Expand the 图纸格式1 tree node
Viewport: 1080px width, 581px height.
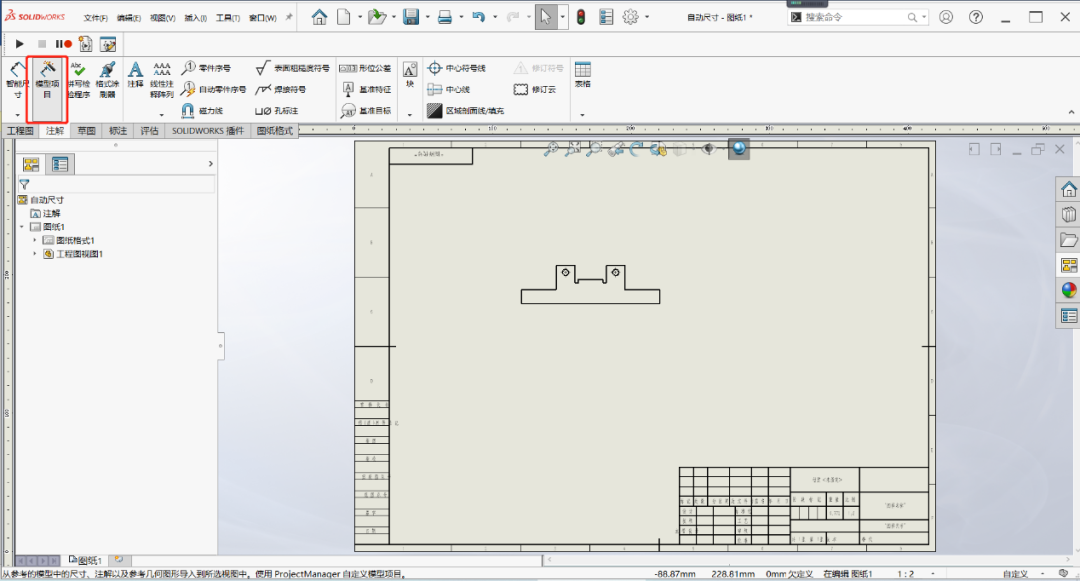click(x=34, y=240)
